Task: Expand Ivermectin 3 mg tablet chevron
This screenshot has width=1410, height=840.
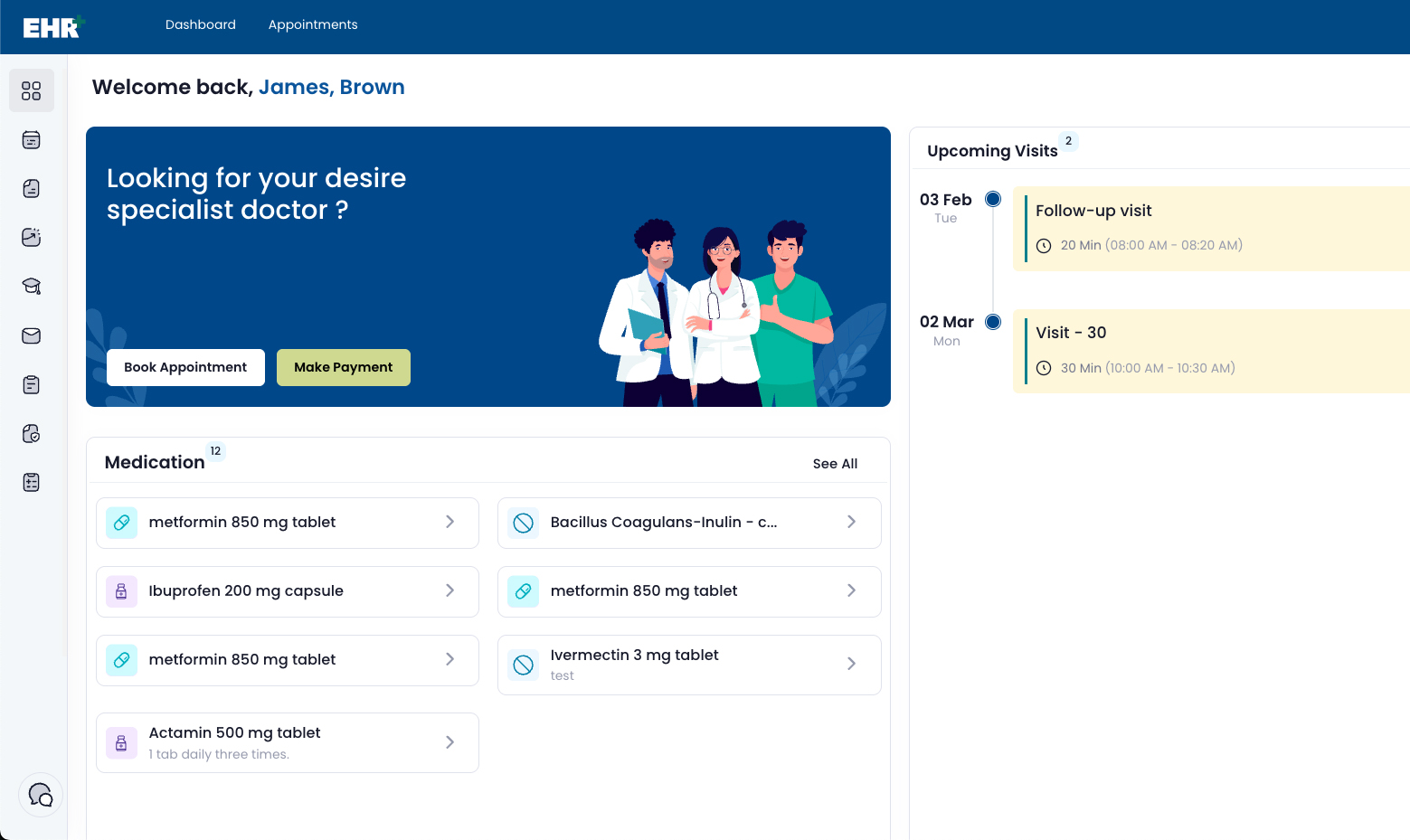Action: tap(851, 664)
